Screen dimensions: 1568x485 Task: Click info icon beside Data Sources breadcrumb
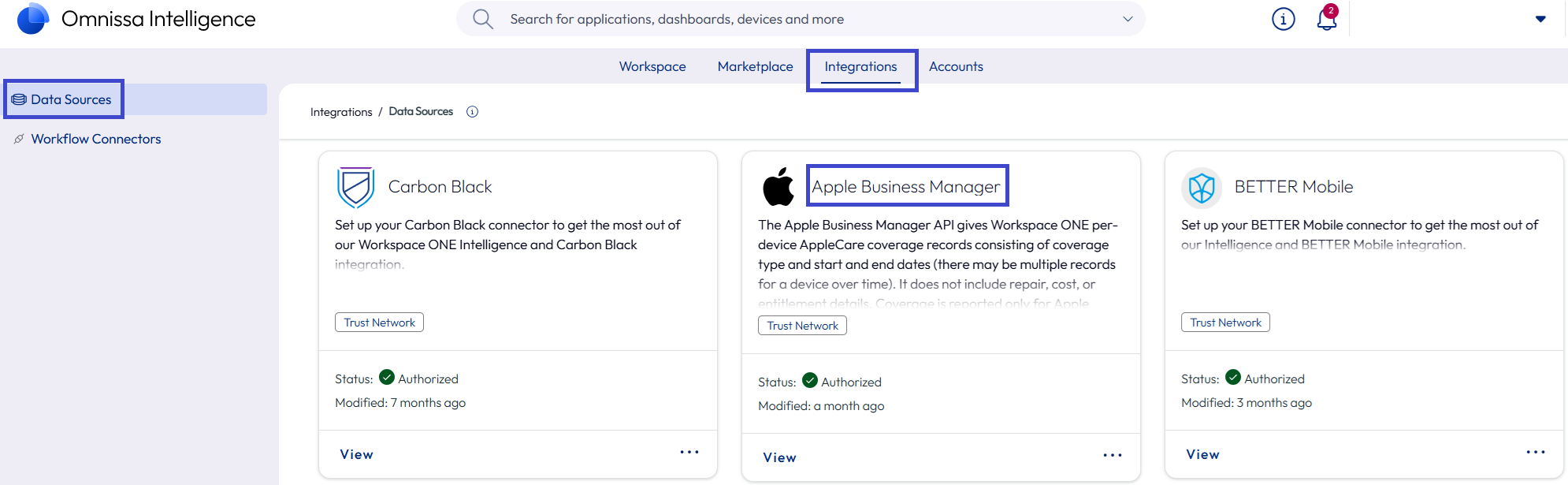[x=473, y=111]
